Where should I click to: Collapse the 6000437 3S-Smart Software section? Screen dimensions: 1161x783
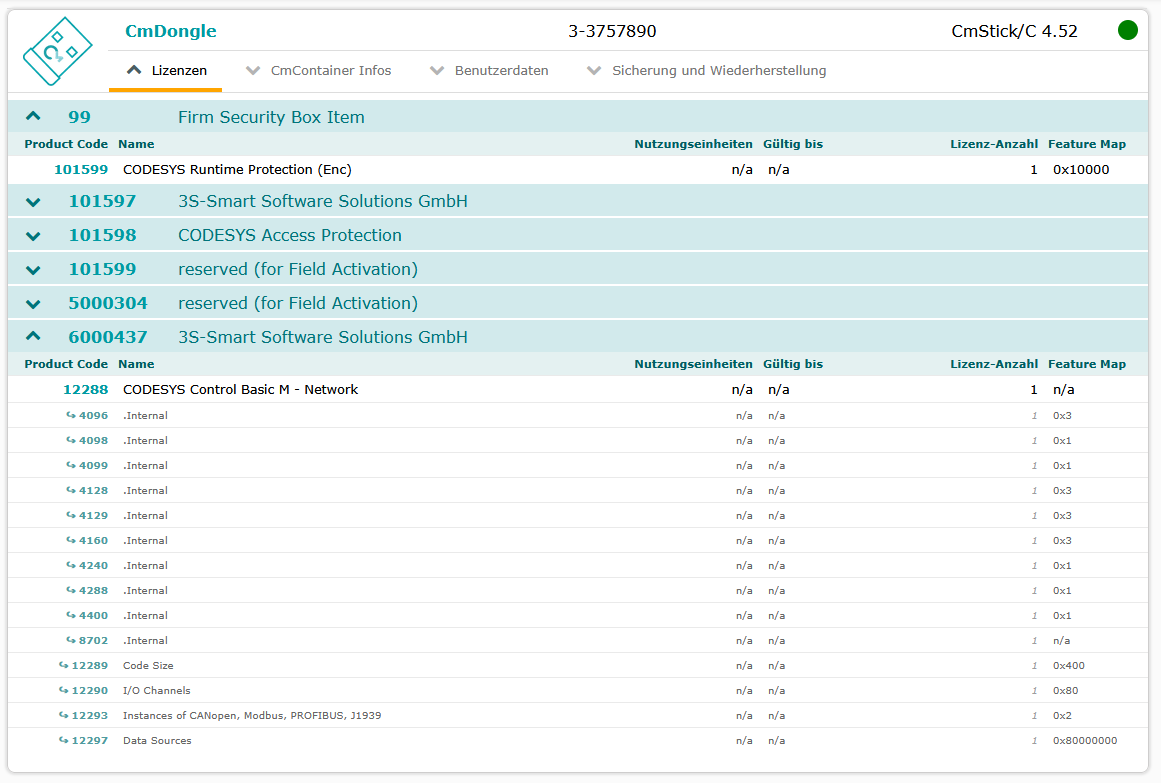pos(33,337)
